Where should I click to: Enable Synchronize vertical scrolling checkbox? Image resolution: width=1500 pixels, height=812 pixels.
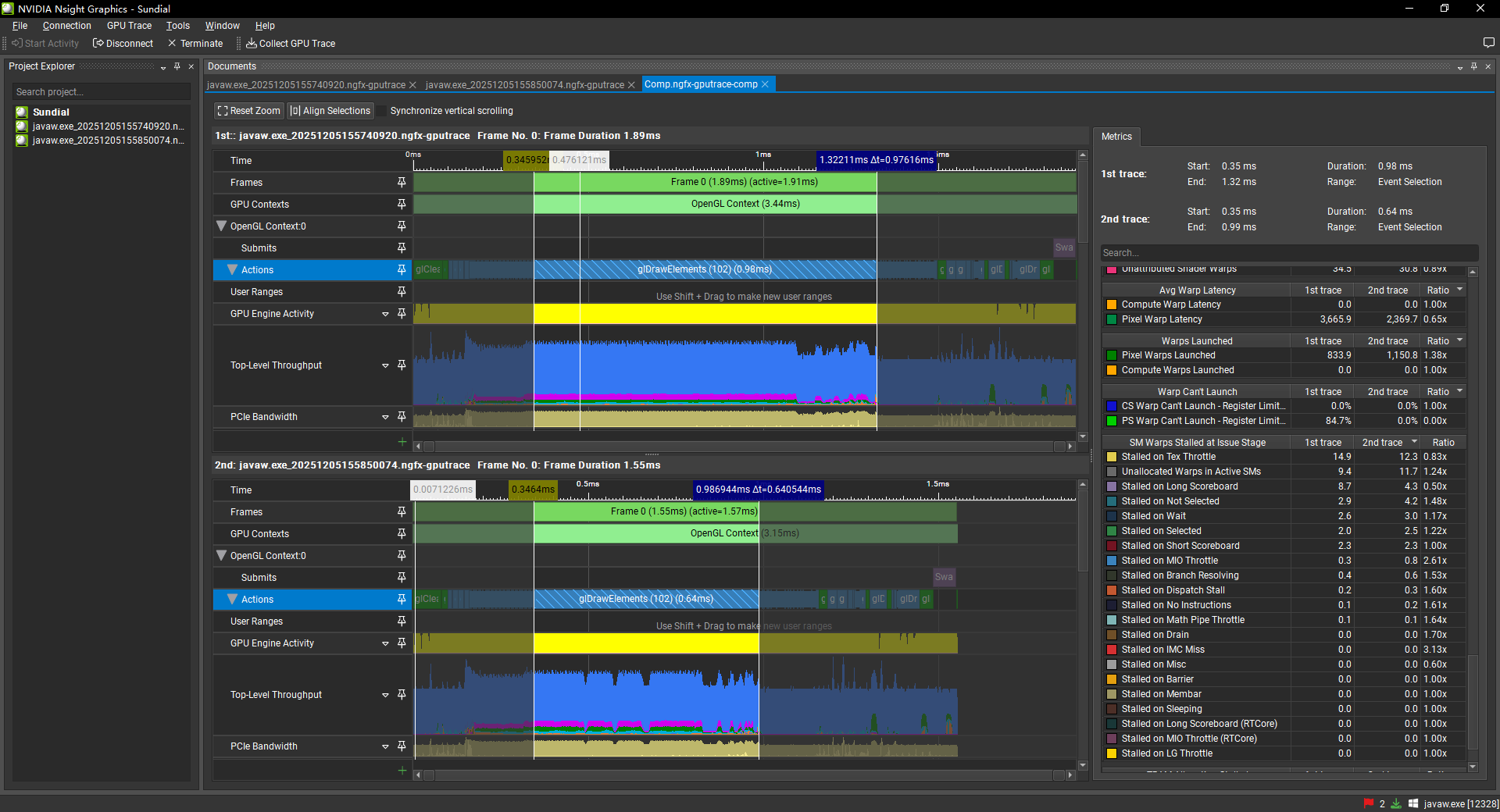pyautogui.click(x=383, y=111)
